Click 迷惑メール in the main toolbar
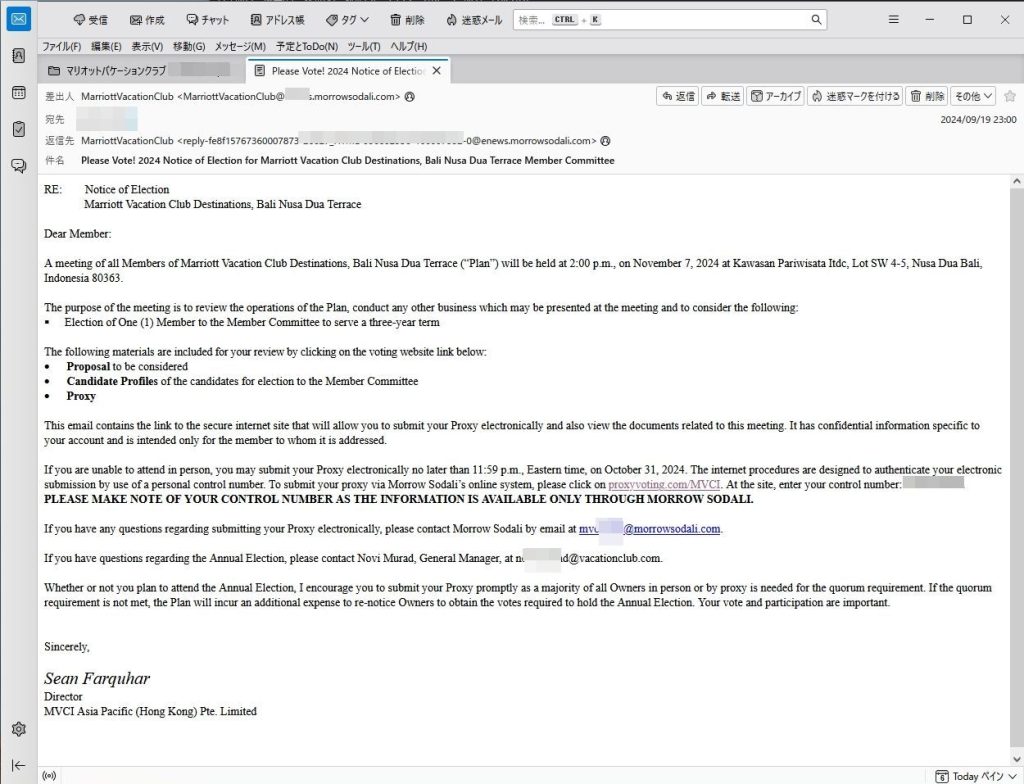Screen dimensions: 1024x784 [474, 20]
